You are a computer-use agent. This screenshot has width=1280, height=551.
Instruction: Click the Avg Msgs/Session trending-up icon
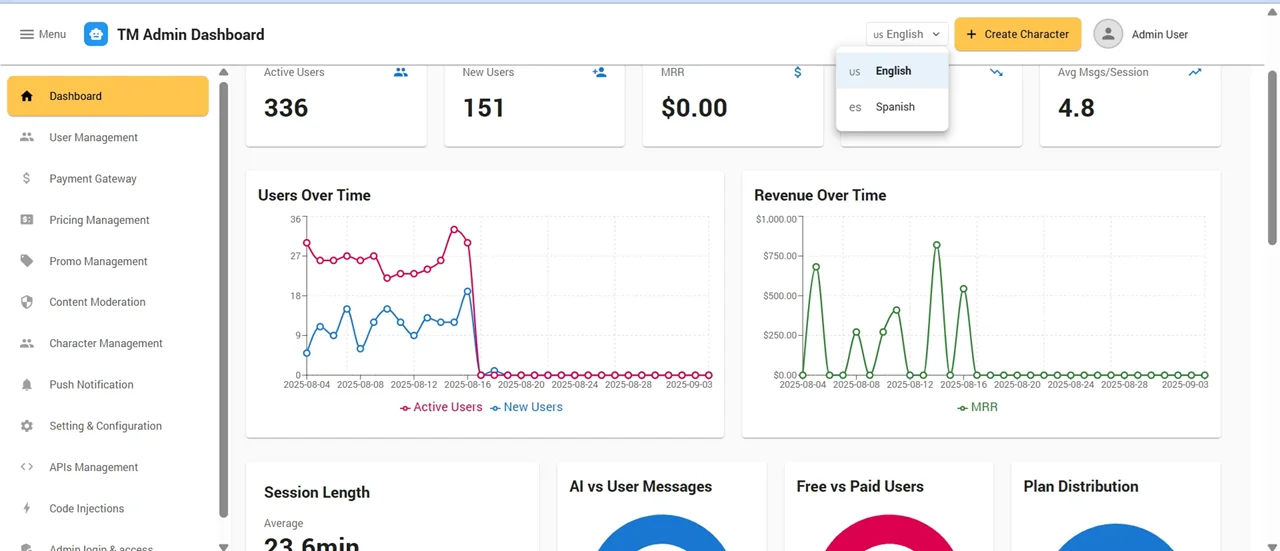1195,73
